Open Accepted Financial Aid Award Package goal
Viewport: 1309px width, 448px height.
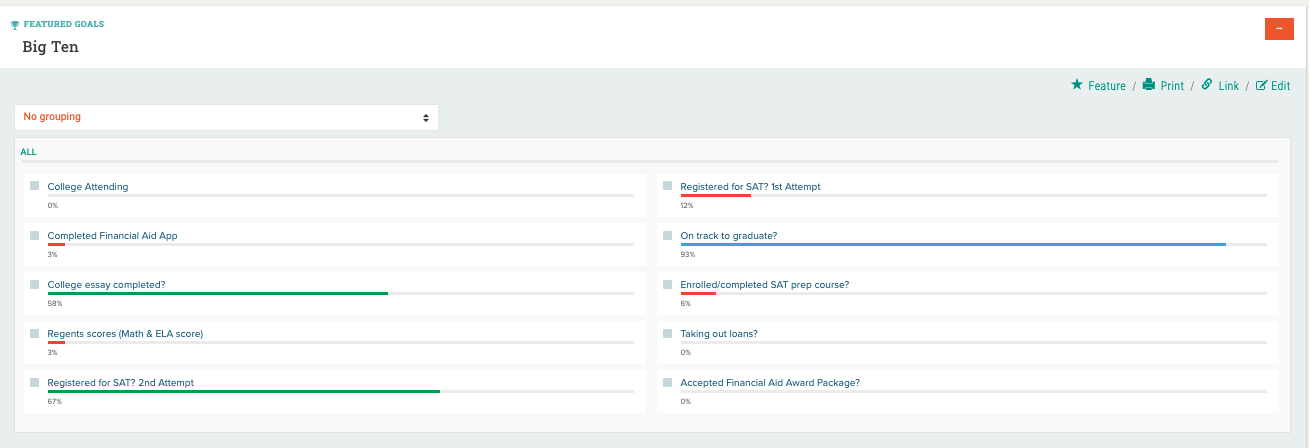(769, 382)
